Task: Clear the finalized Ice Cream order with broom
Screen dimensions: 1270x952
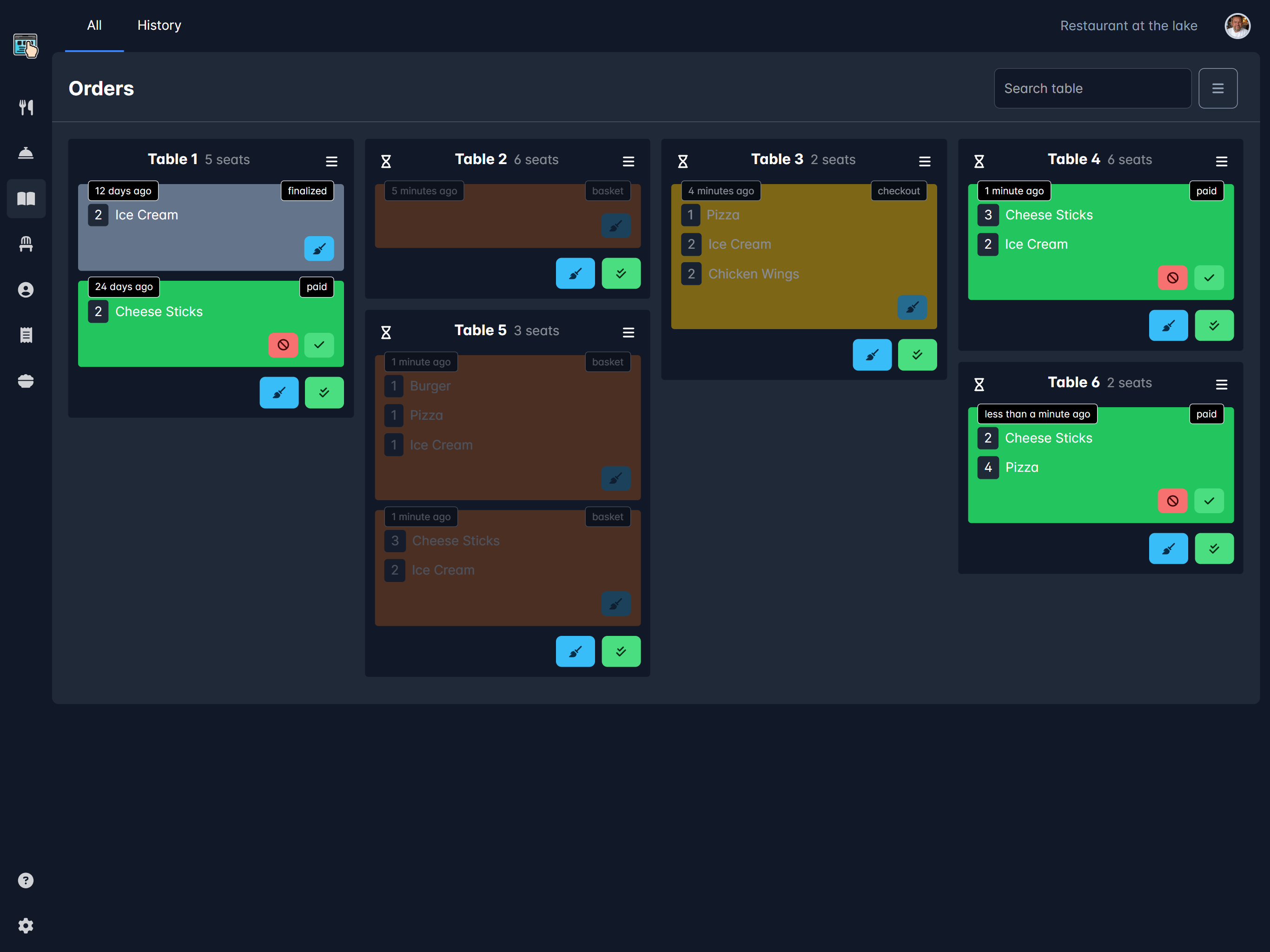Action: click(318, 249)
